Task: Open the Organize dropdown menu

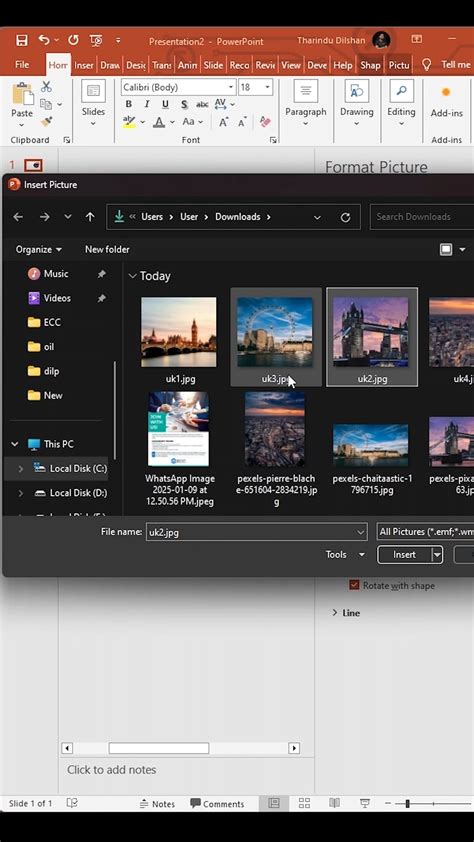Action: pos(38,249)
